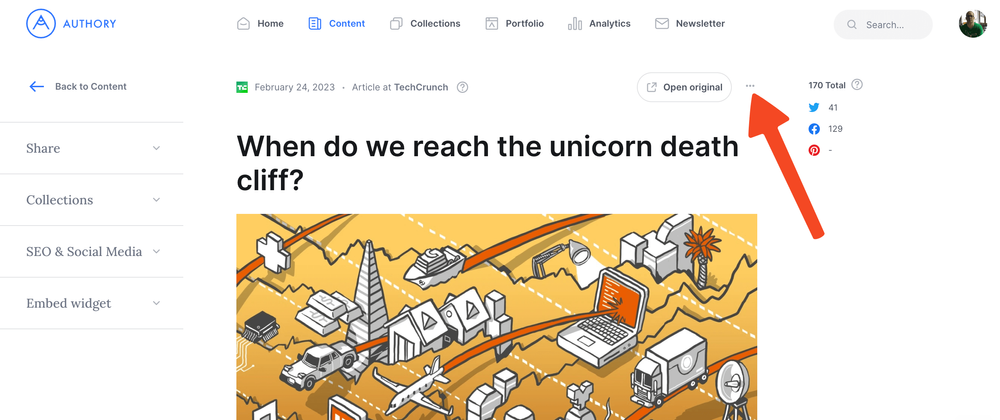Go to the Home tab
Image resolution: width=1000 pixels, height=420 pixels.
click(x=260, y=23)
